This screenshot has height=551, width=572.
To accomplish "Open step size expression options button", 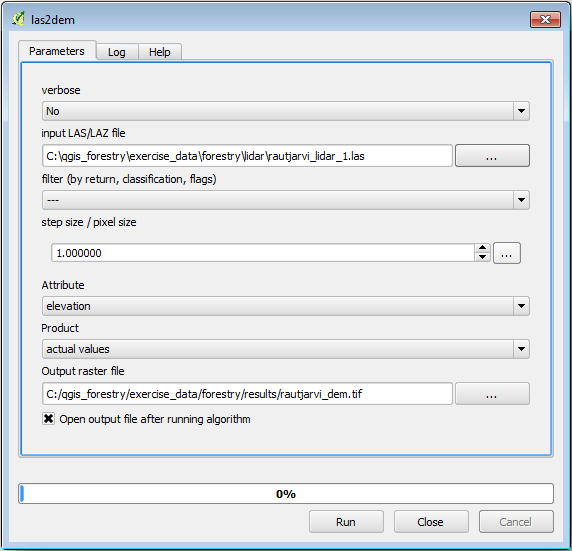I will [507, 253].
